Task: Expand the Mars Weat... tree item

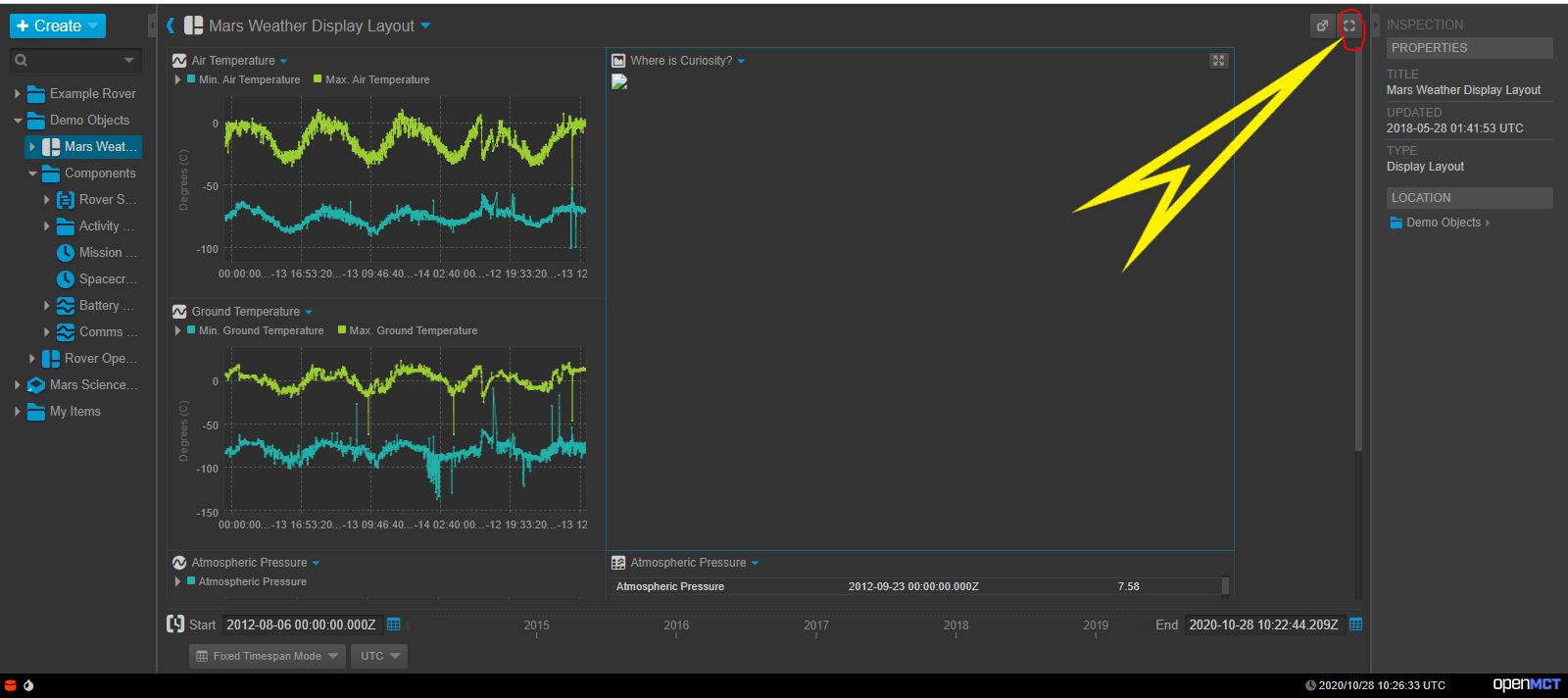Action: (x=32, y=147)
